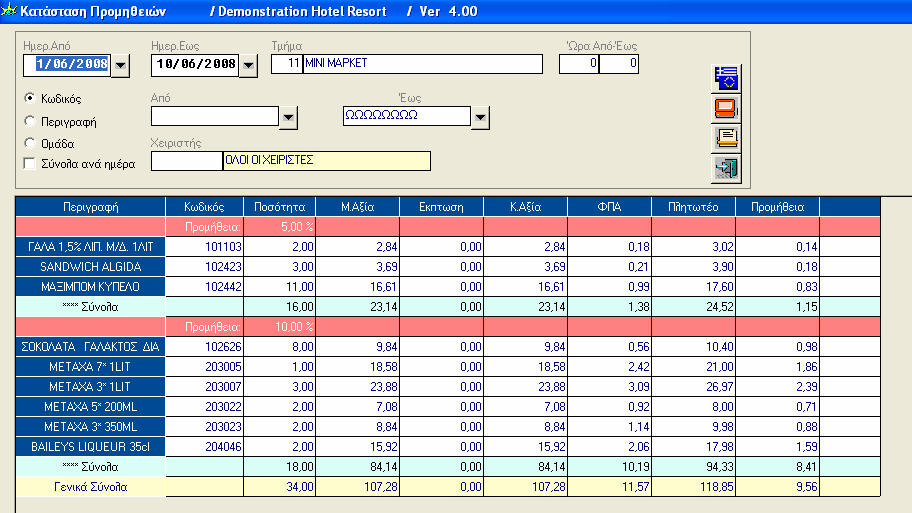Select the Ομάδα radio button
Viewport: 912px width, 513px height.
coord(30,142)
